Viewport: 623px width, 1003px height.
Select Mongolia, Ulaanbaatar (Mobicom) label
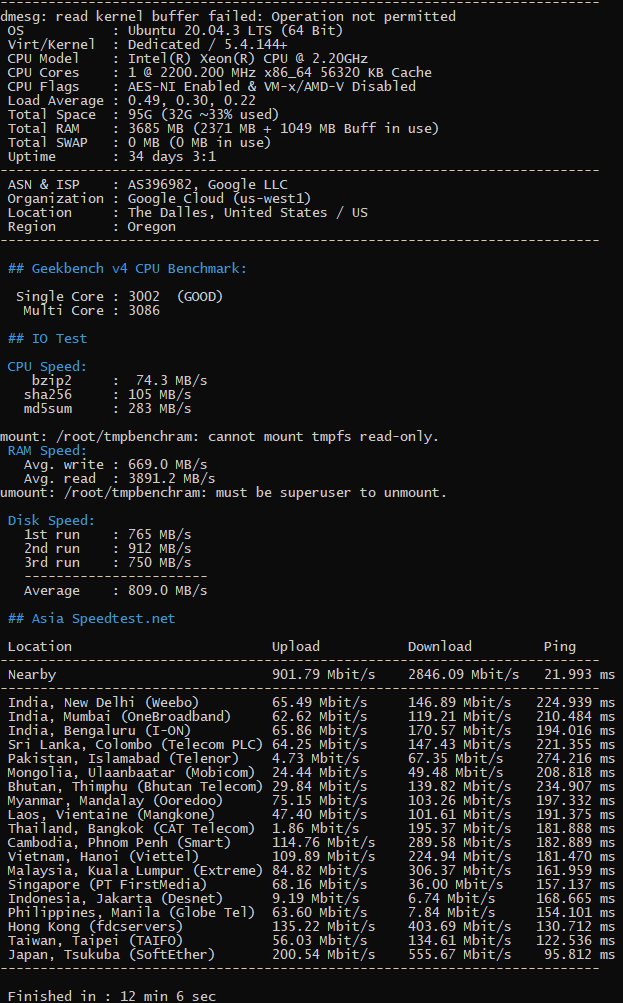pos(131,773)
